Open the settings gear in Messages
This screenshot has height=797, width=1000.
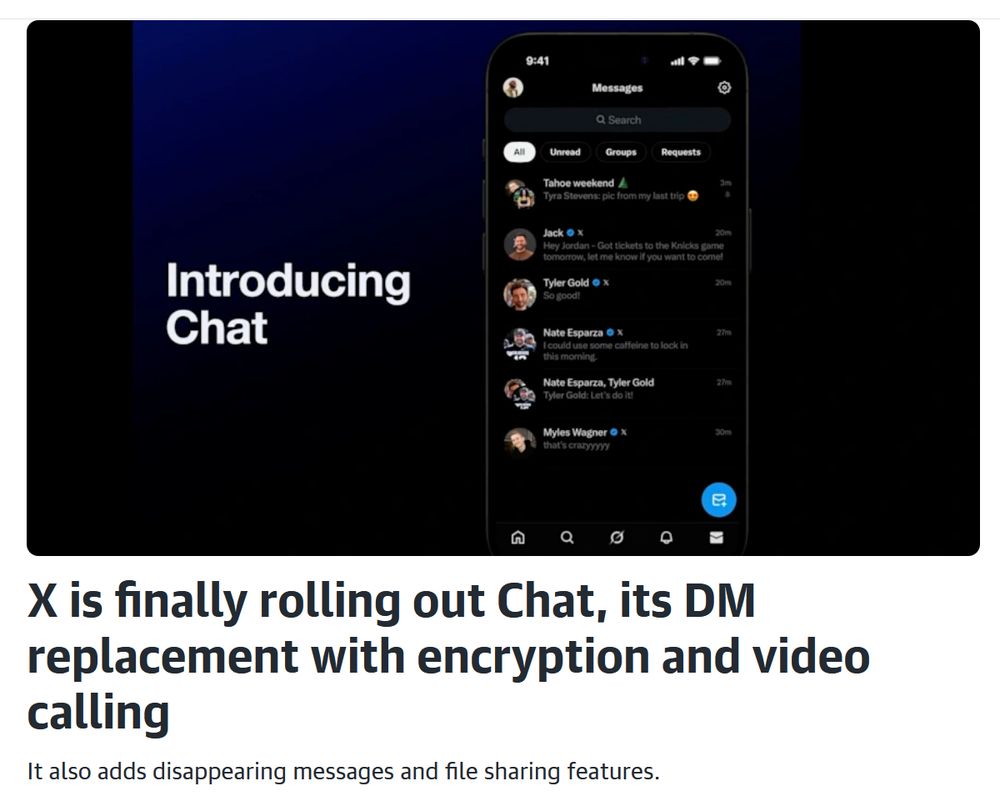click(x=724, y=87)
